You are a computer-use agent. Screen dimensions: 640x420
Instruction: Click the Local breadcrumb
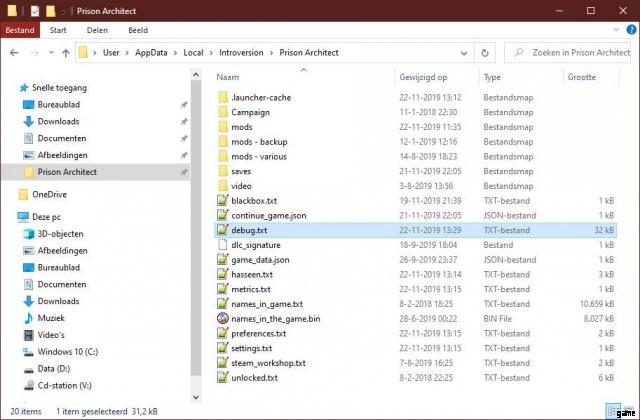[x=193, y=53]
